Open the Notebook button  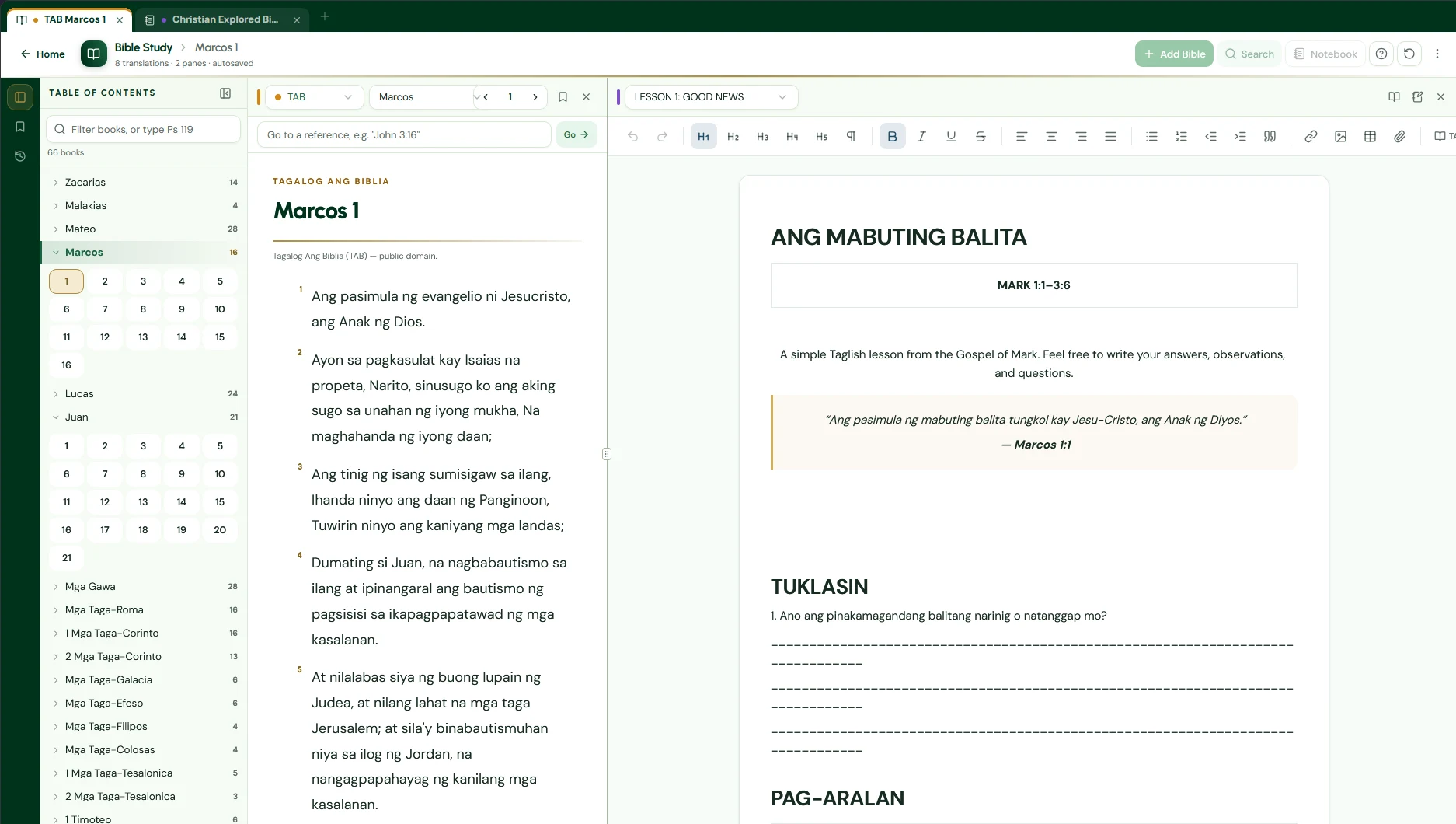(x=1325, y=54)
